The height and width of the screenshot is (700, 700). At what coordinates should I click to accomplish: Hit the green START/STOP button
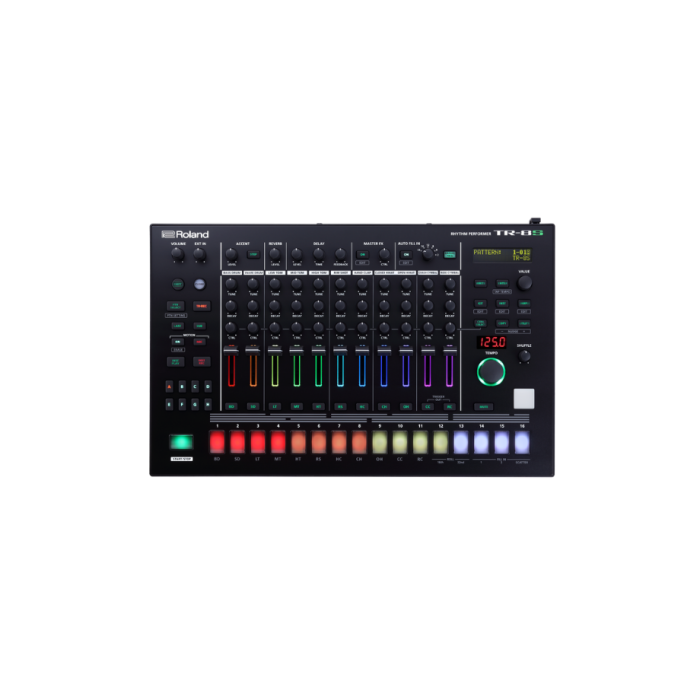tap(181, 442)
